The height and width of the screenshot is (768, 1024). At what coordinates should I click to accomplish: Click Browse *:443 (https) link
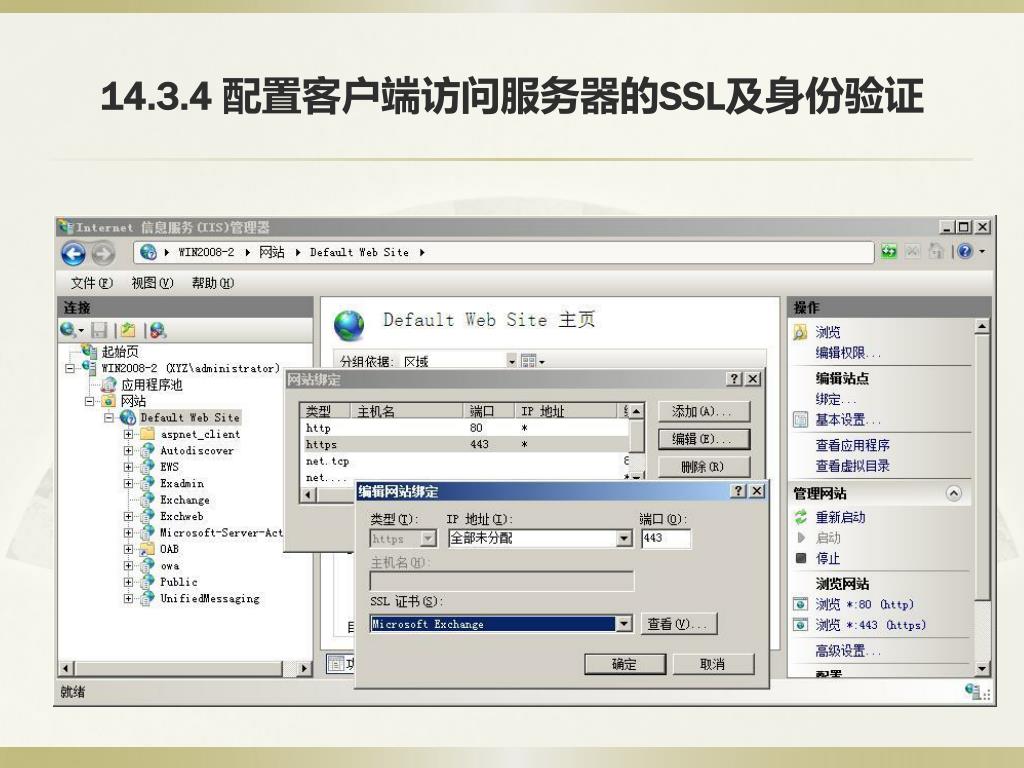click(870, 625)
